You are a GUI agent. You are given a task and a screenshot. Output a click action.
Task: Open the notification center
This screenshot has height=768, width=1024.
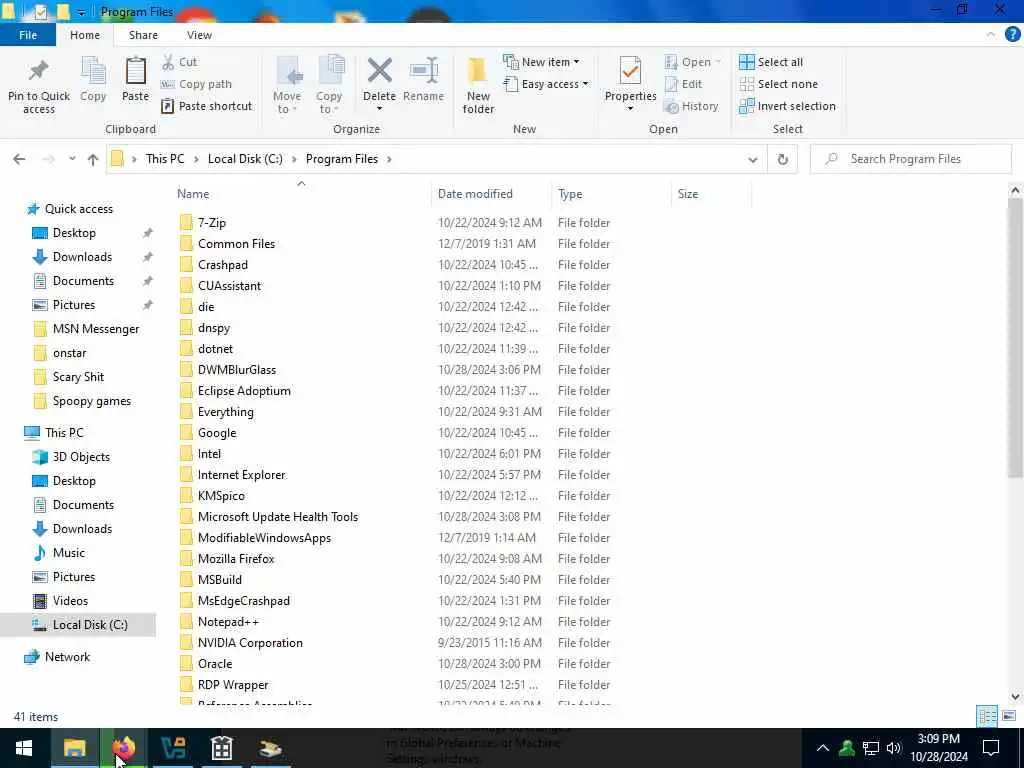click(x=991, y=748)
